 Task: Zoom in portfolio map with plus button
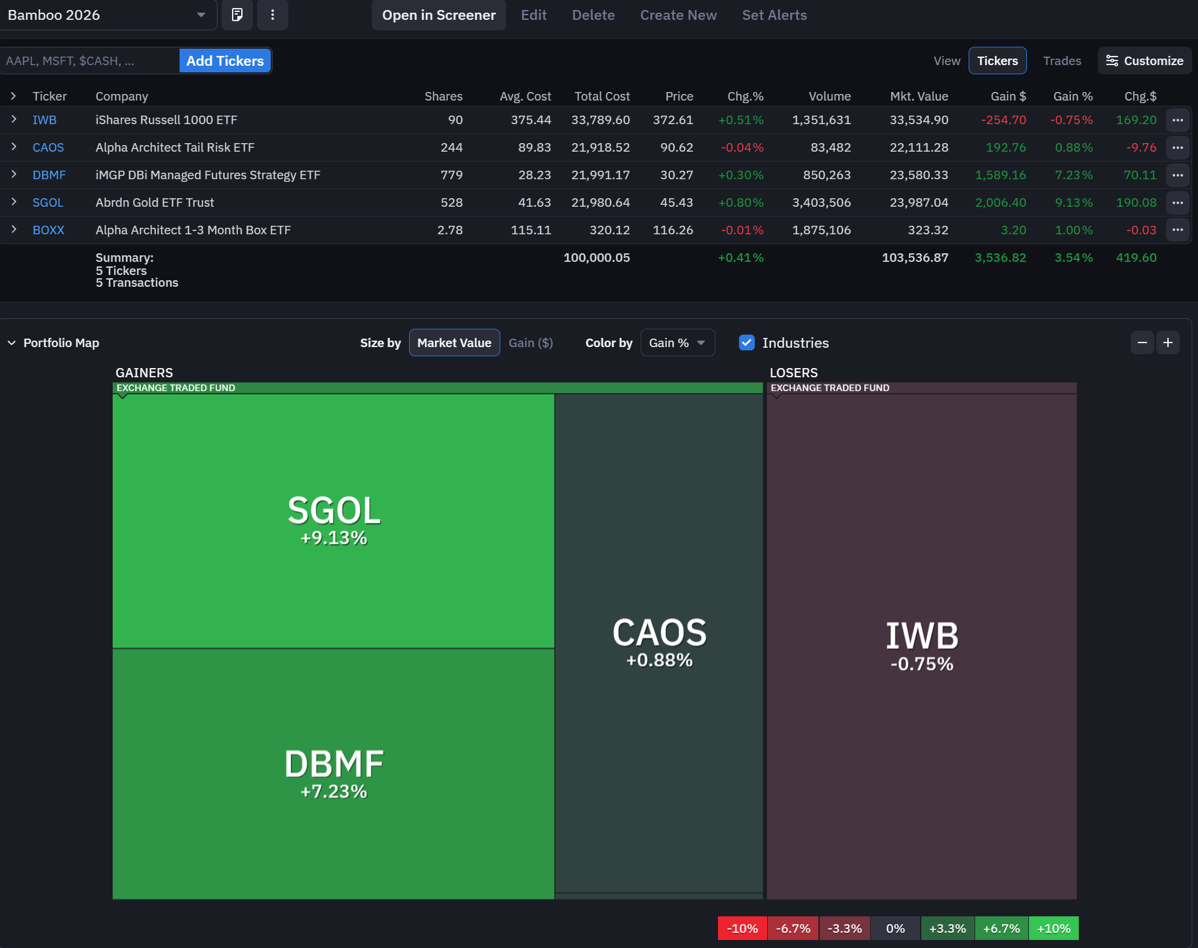click(1168, 343)
